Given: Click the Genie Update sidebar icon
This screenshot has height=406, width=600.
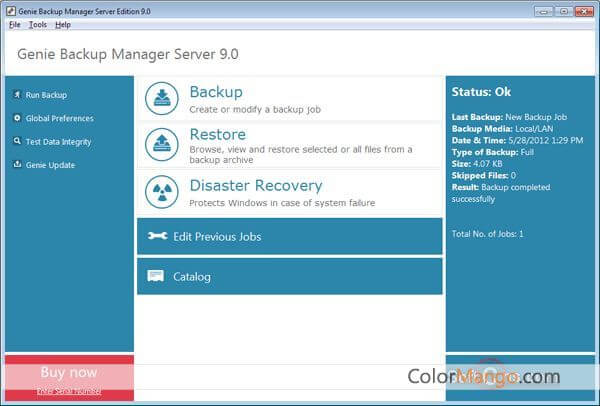Looking at the screenshot, I should pyautogui.click(x=17, y=165).
